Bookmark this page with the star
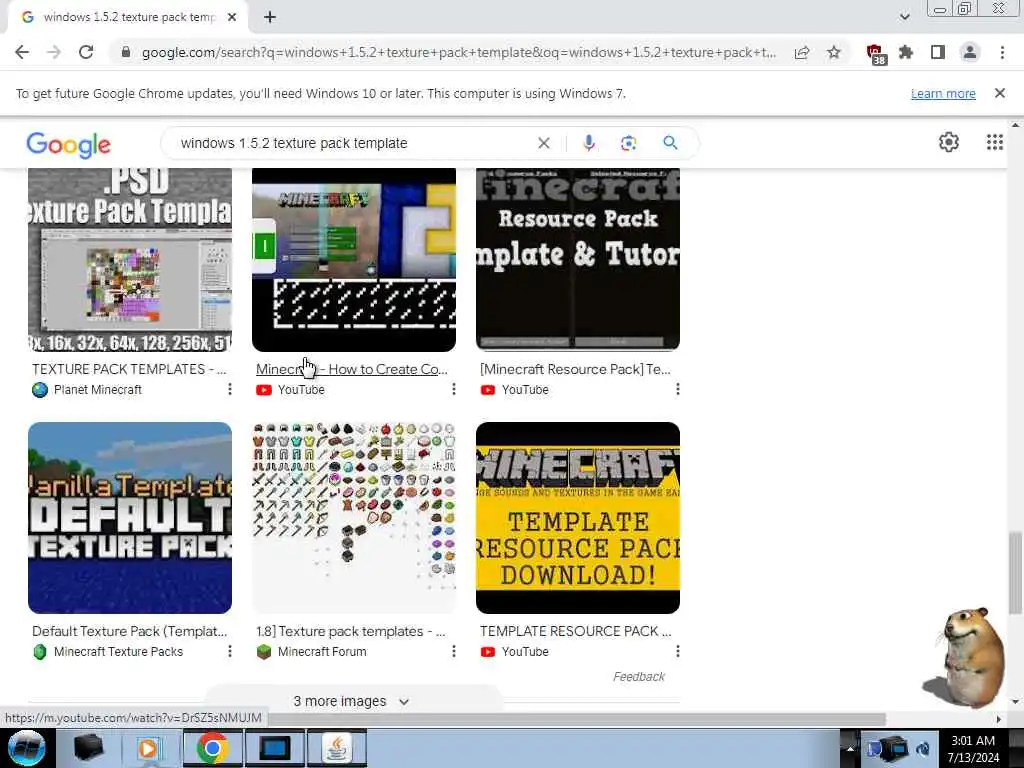The width and height of the screenshot is (1024, 768). pos(834,52)
